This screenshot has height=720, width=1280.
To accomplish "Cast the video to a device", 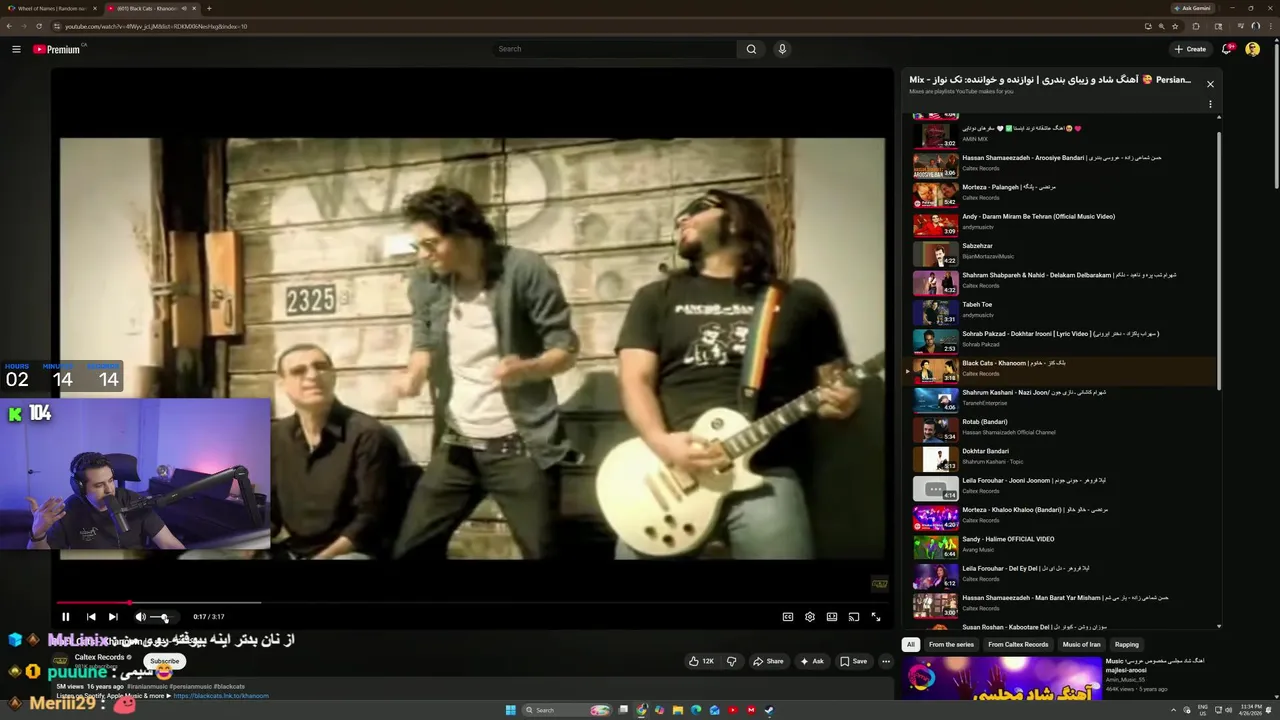I will pyautogui.click(x=854, y=617).
